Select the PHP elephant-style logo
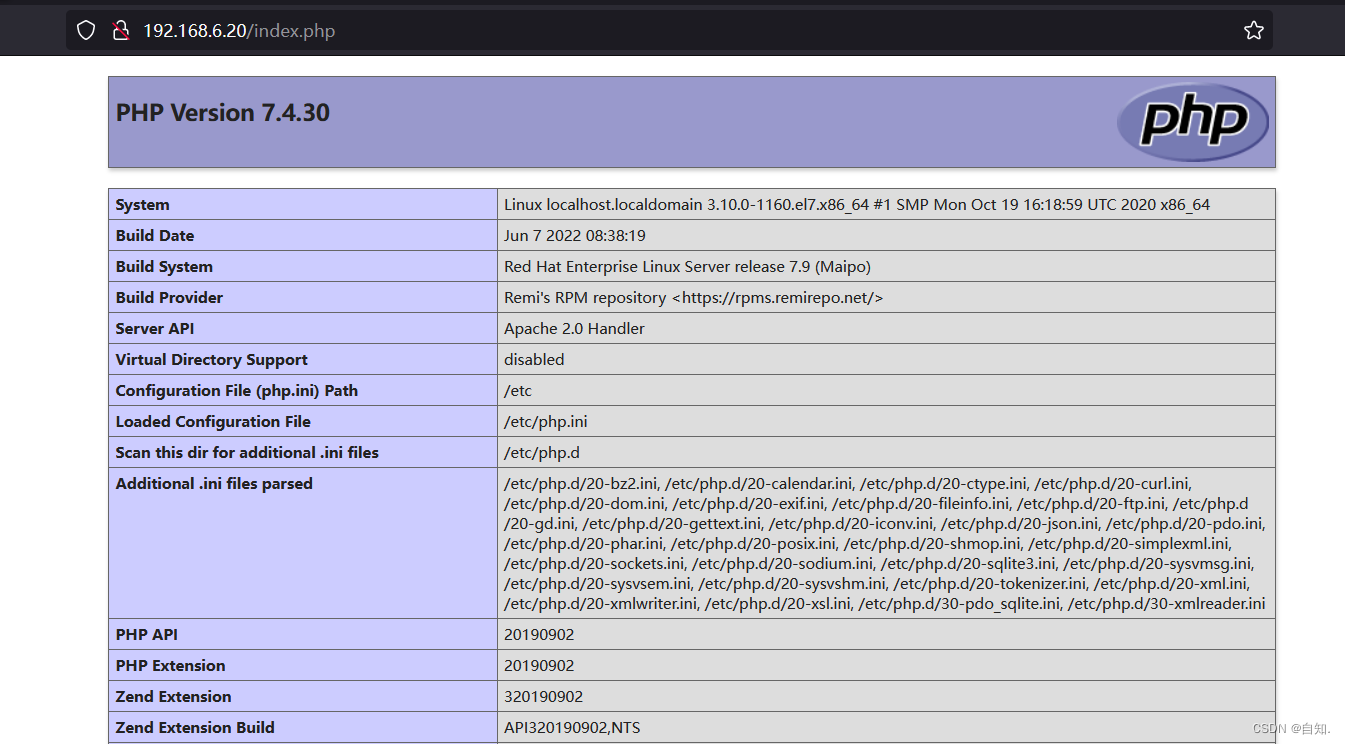Image resolution: width=1345 pixels, height=744 pixels. [1192, 121]
